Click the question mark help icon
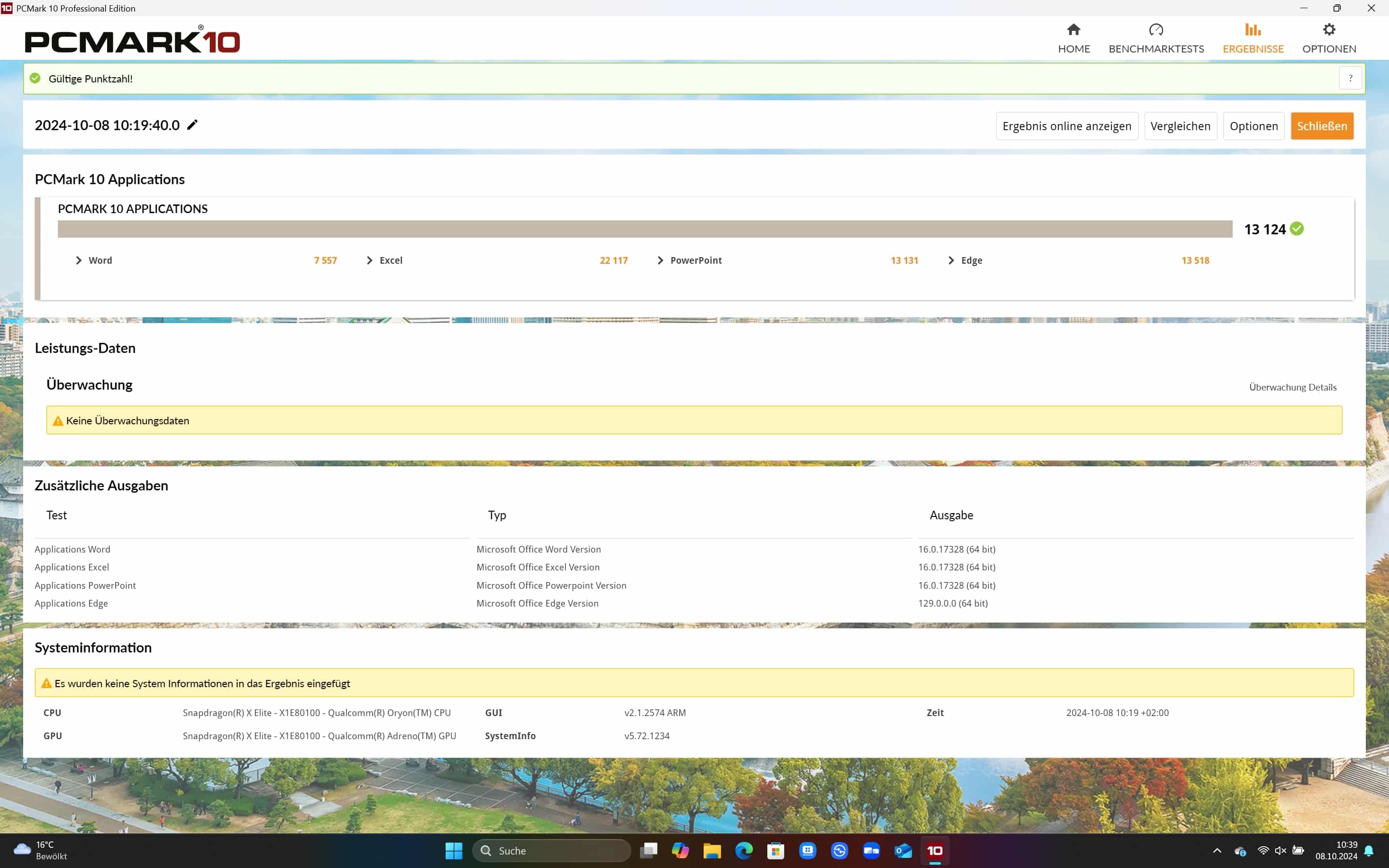Viewport: 1389px width, 868px height. point(1350,78)
